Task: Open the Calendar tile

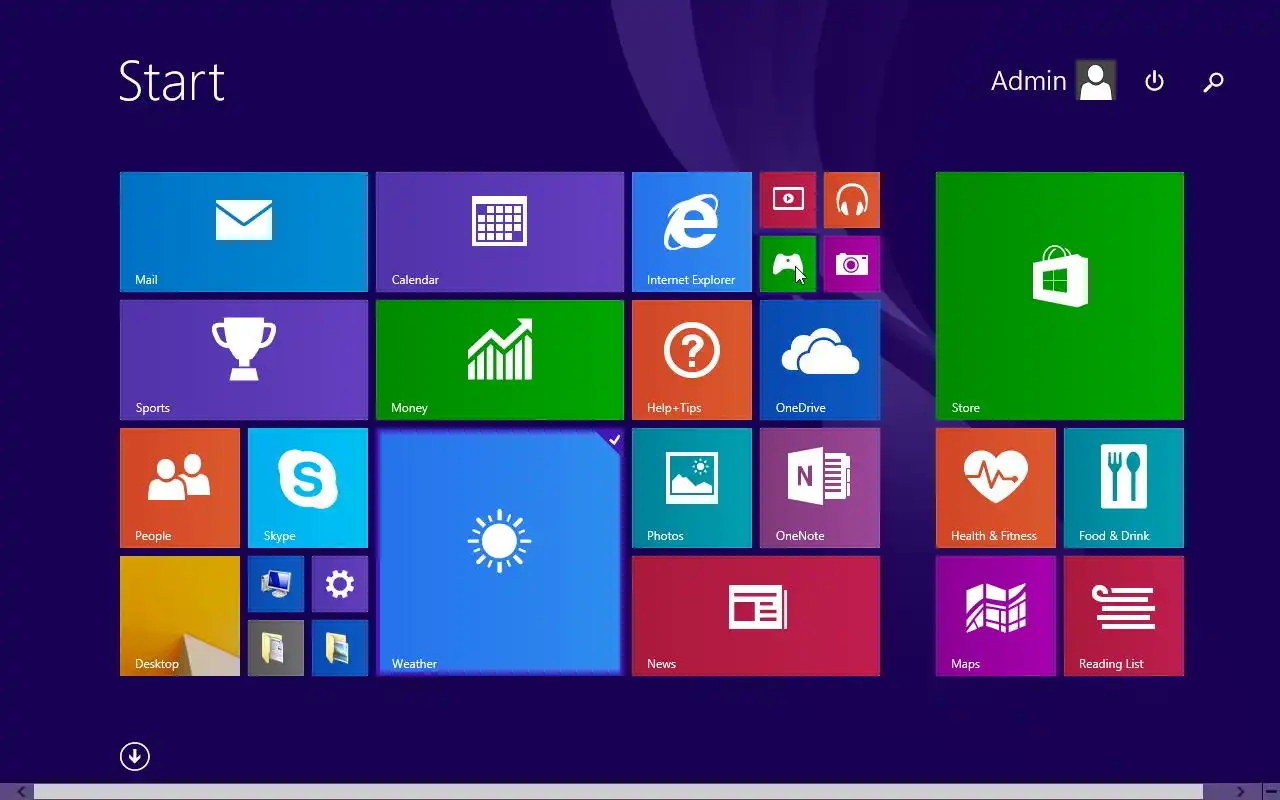Action: pos(500,232)
